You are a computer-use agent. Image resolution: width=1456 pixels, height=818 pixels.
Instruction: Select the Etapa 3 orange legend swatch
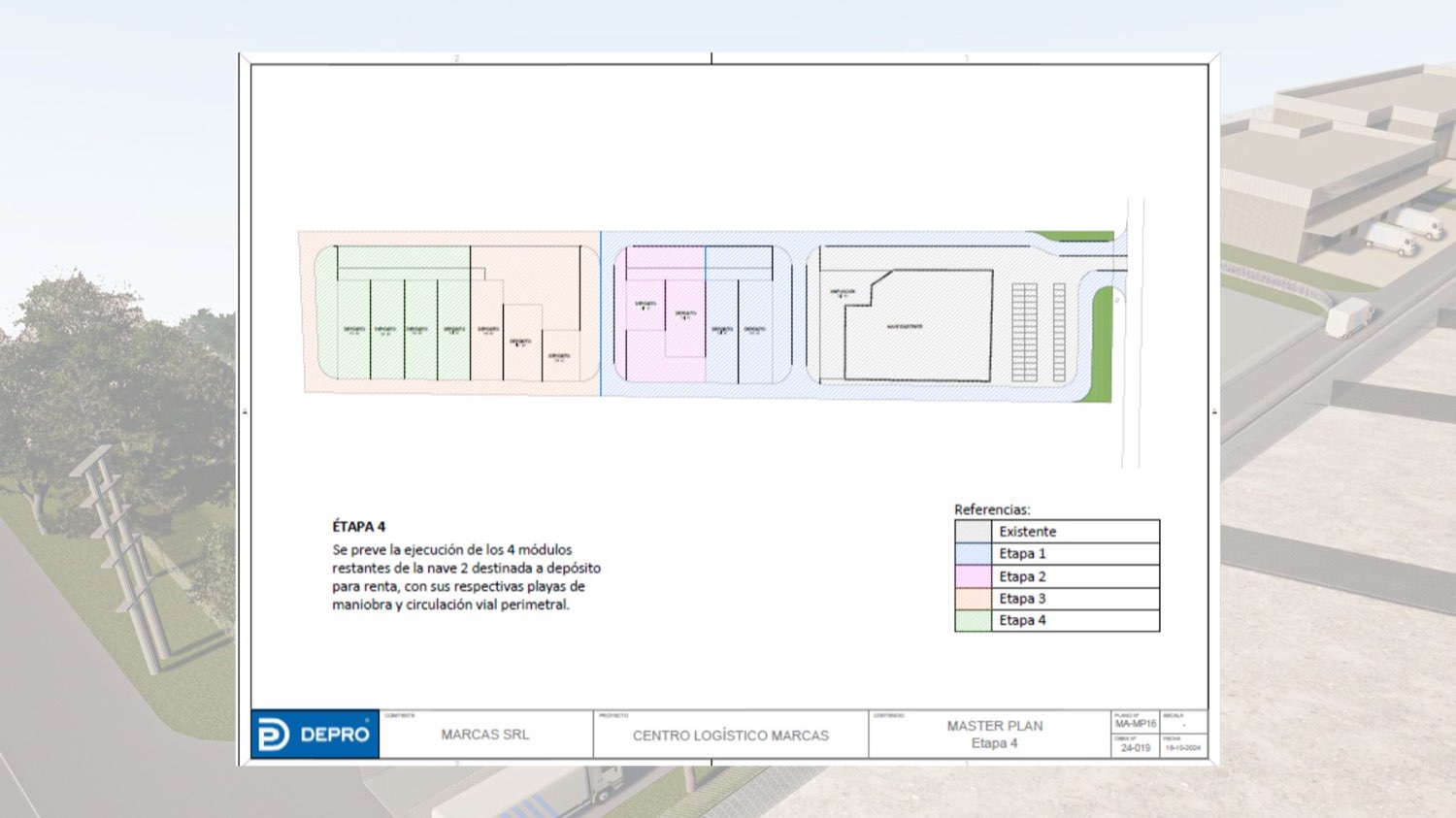point(973,599)
